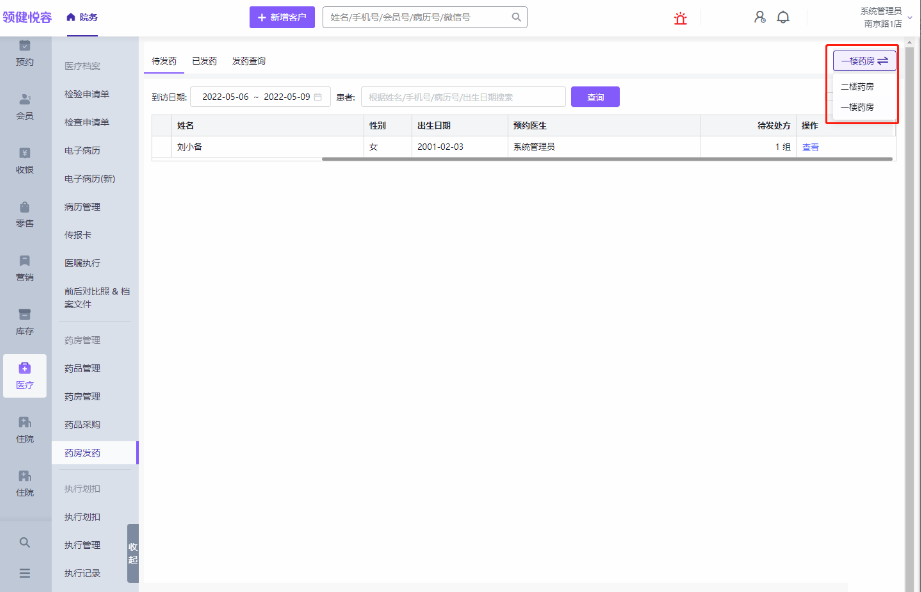Click the search magnifier in top search box

click(x=516, y=17)
